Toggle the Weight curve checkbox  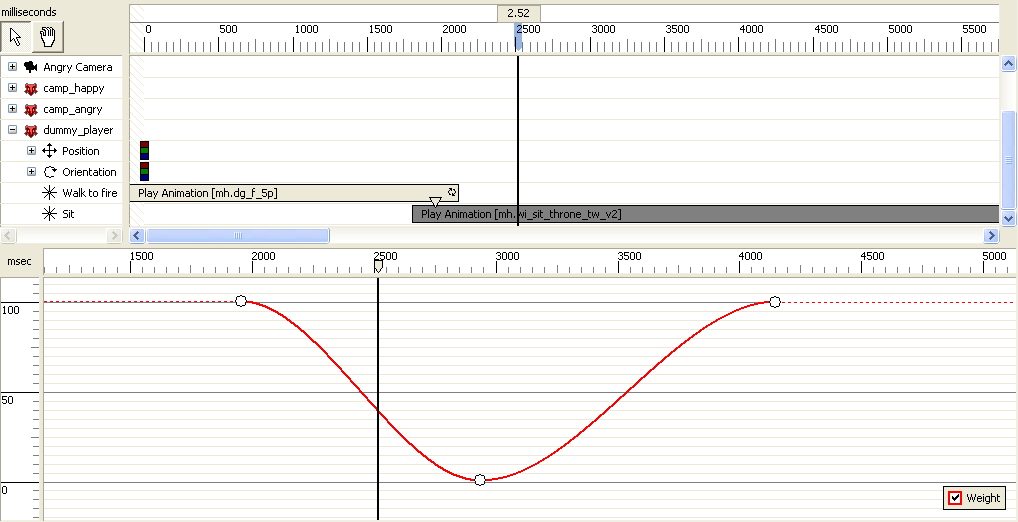point(955,498)
